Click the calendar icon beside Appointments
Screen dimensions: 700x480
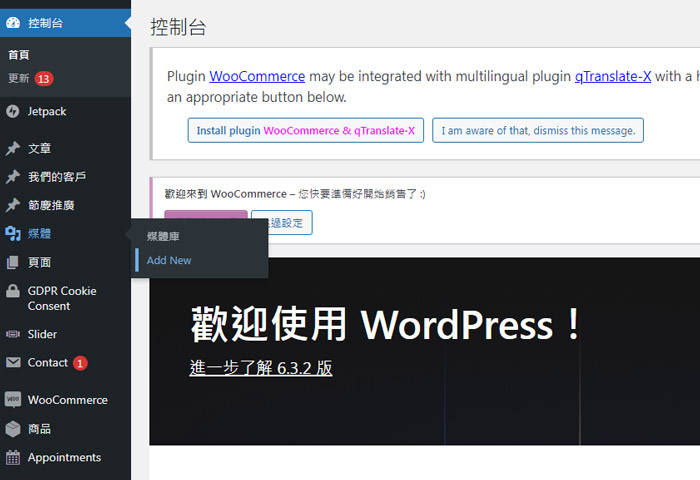13,457
